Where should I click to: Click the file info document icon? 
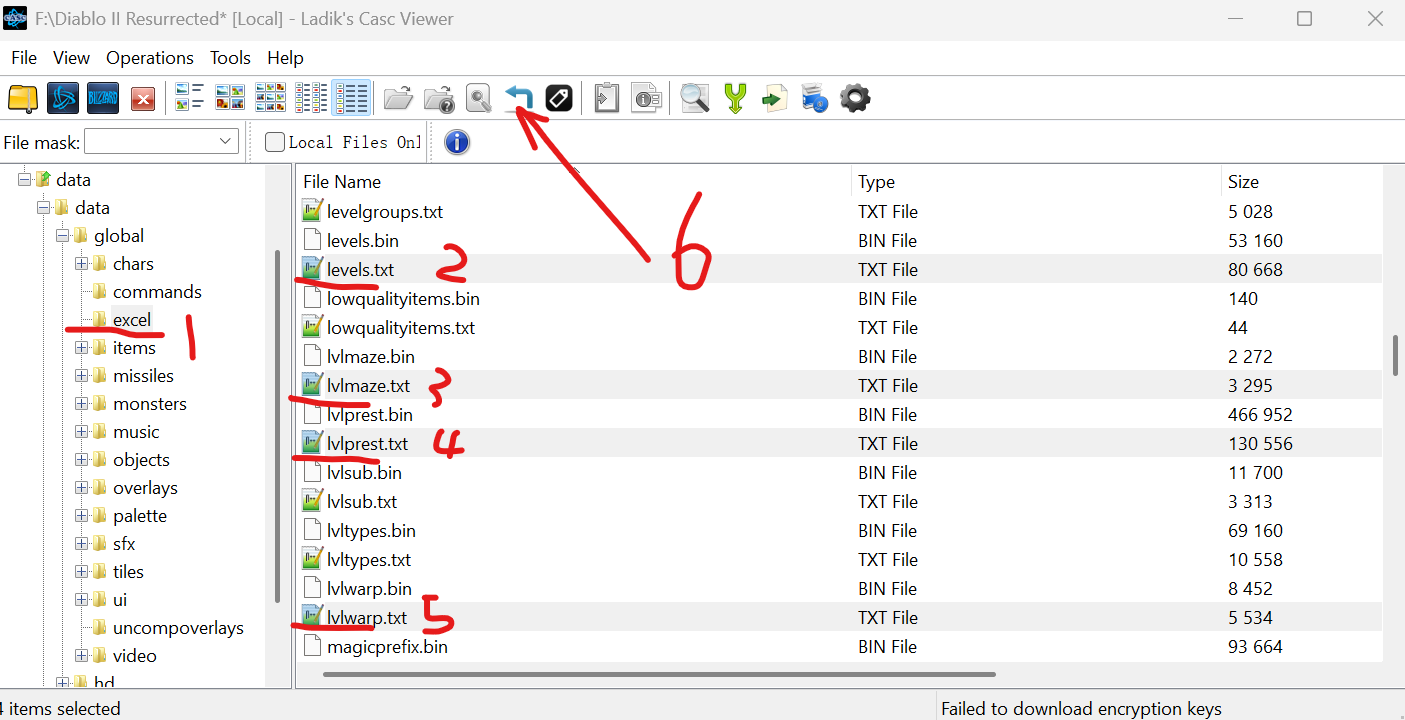click(x=646, y=98)
